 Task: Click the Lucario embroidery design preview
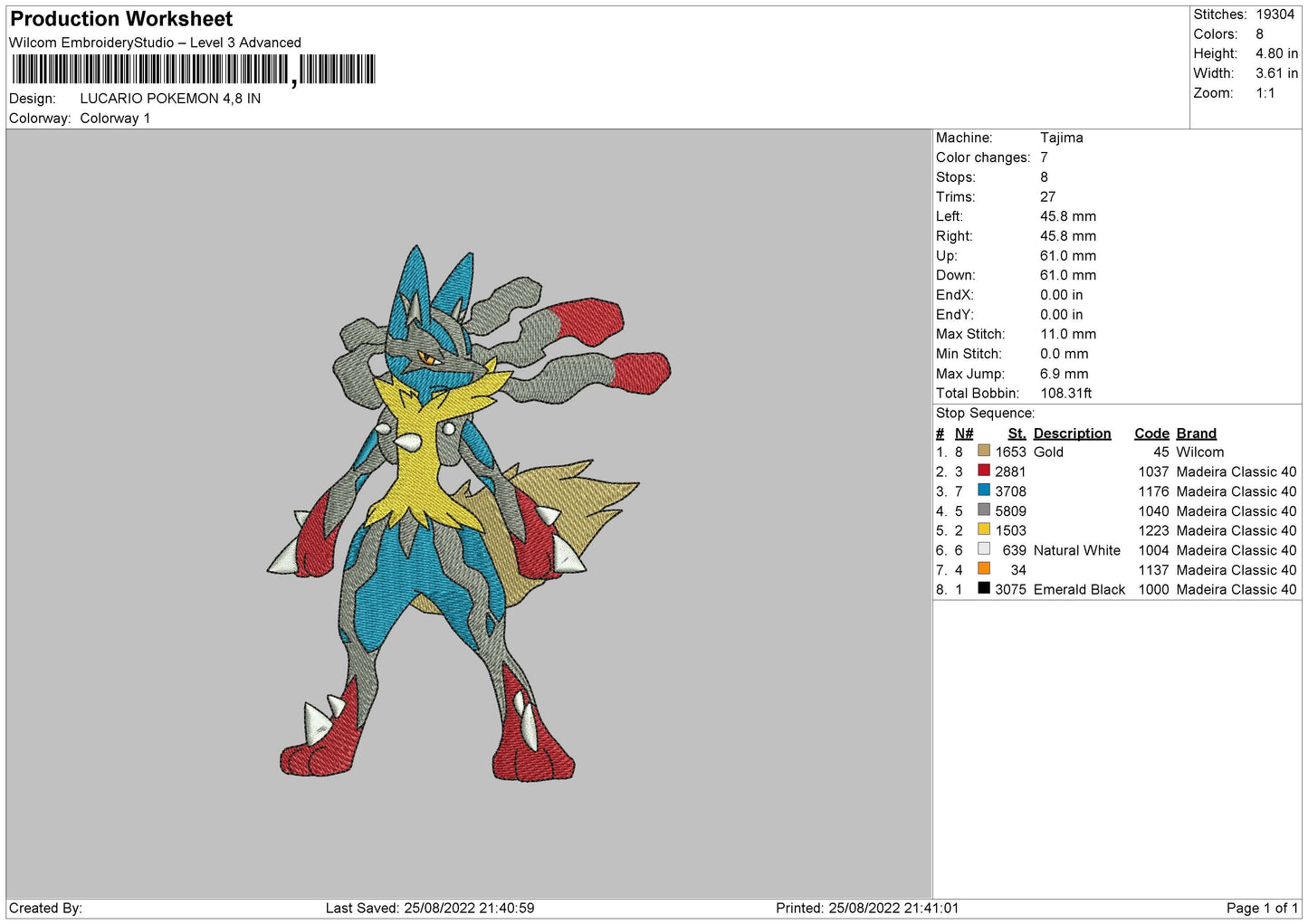(x=469, y=513)
